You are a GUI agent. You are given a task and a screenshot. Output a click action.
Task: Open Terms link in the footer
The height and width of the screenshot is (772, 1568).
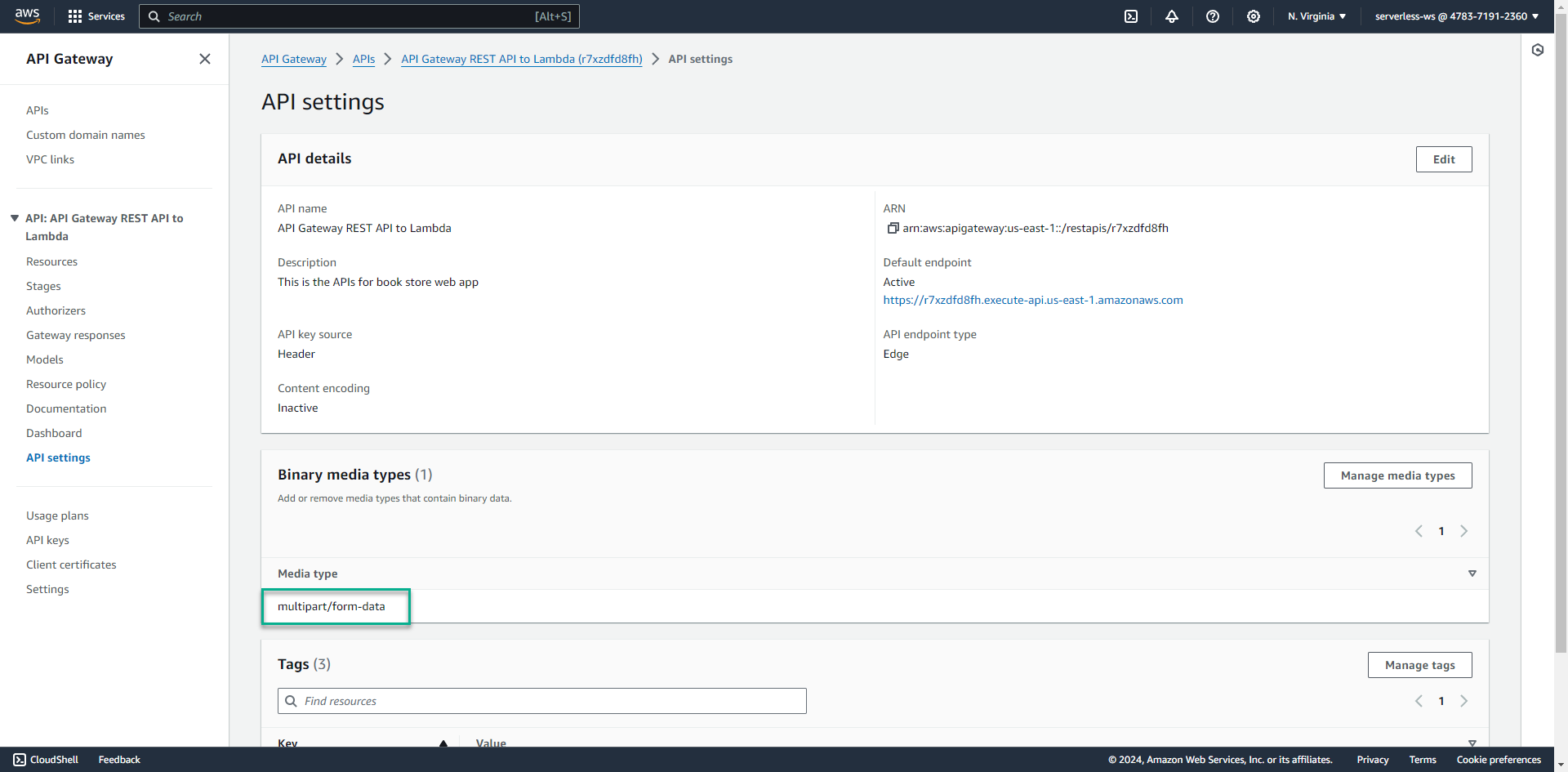[1423, 760]
